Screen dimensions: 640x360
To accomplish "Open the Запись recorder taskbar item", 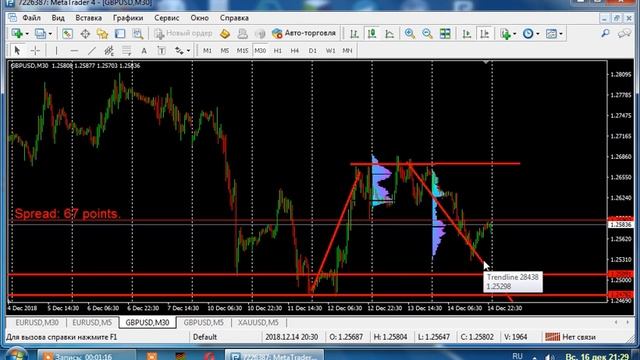I will [86, 356].
